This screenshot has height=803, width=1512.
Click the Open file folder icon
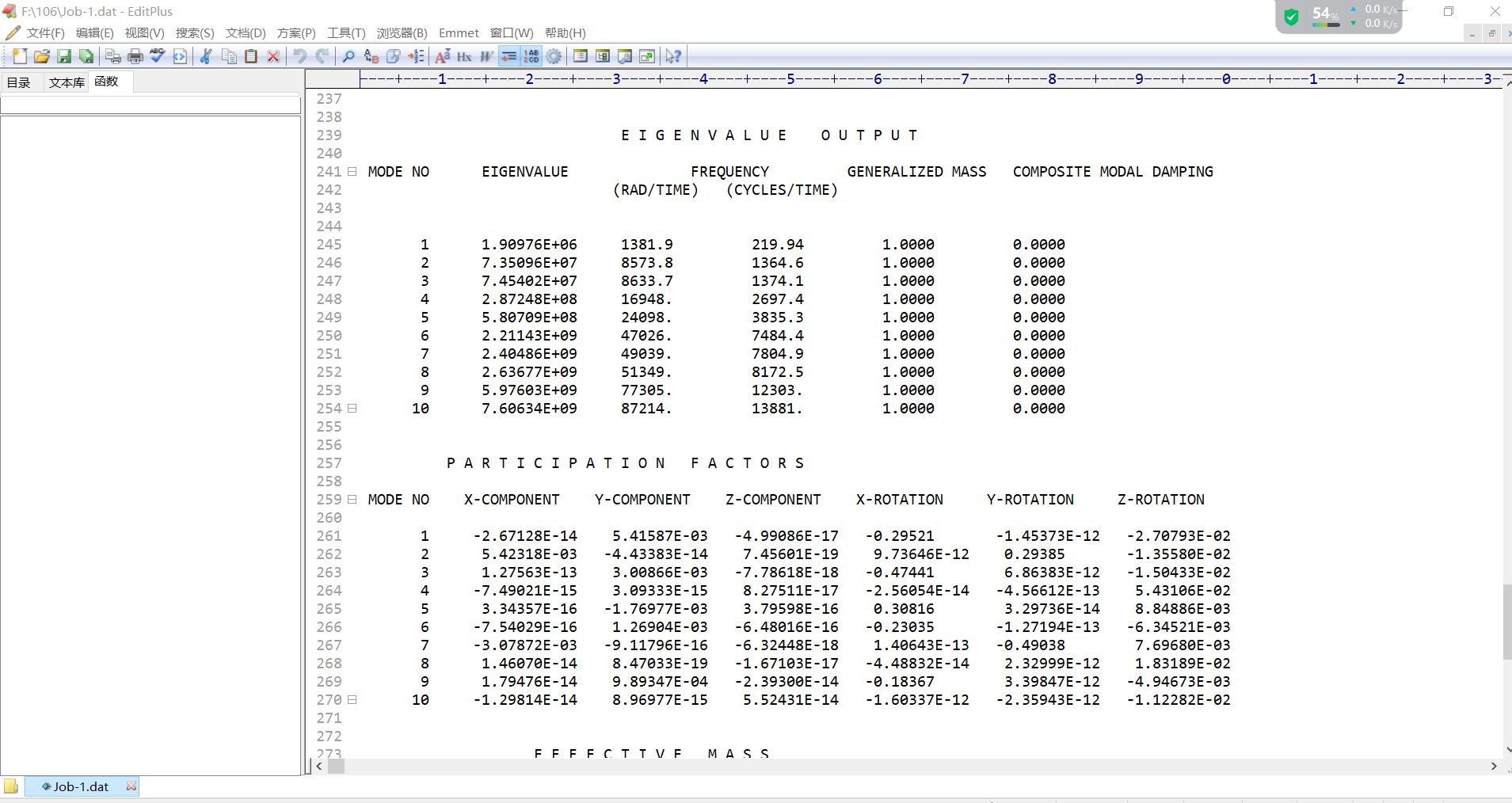click(x=42, y=56)
